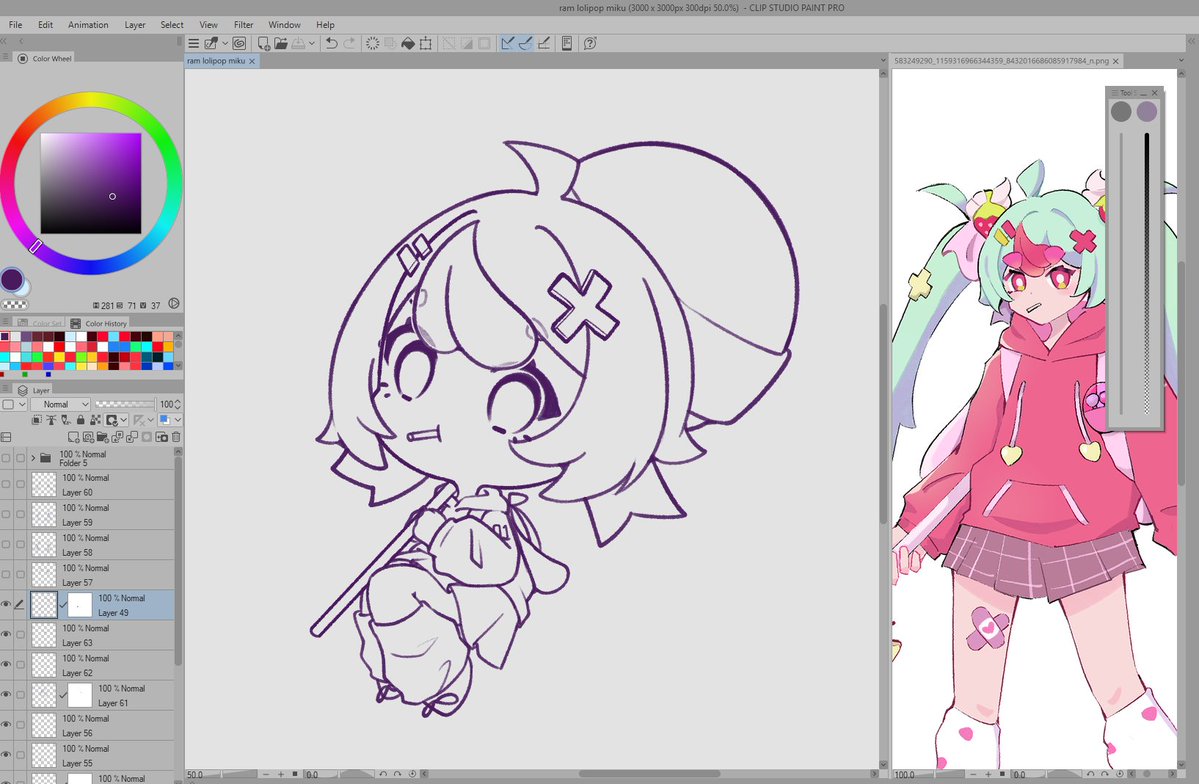
Task: Open the Filter menu
Action: [244, 24]
